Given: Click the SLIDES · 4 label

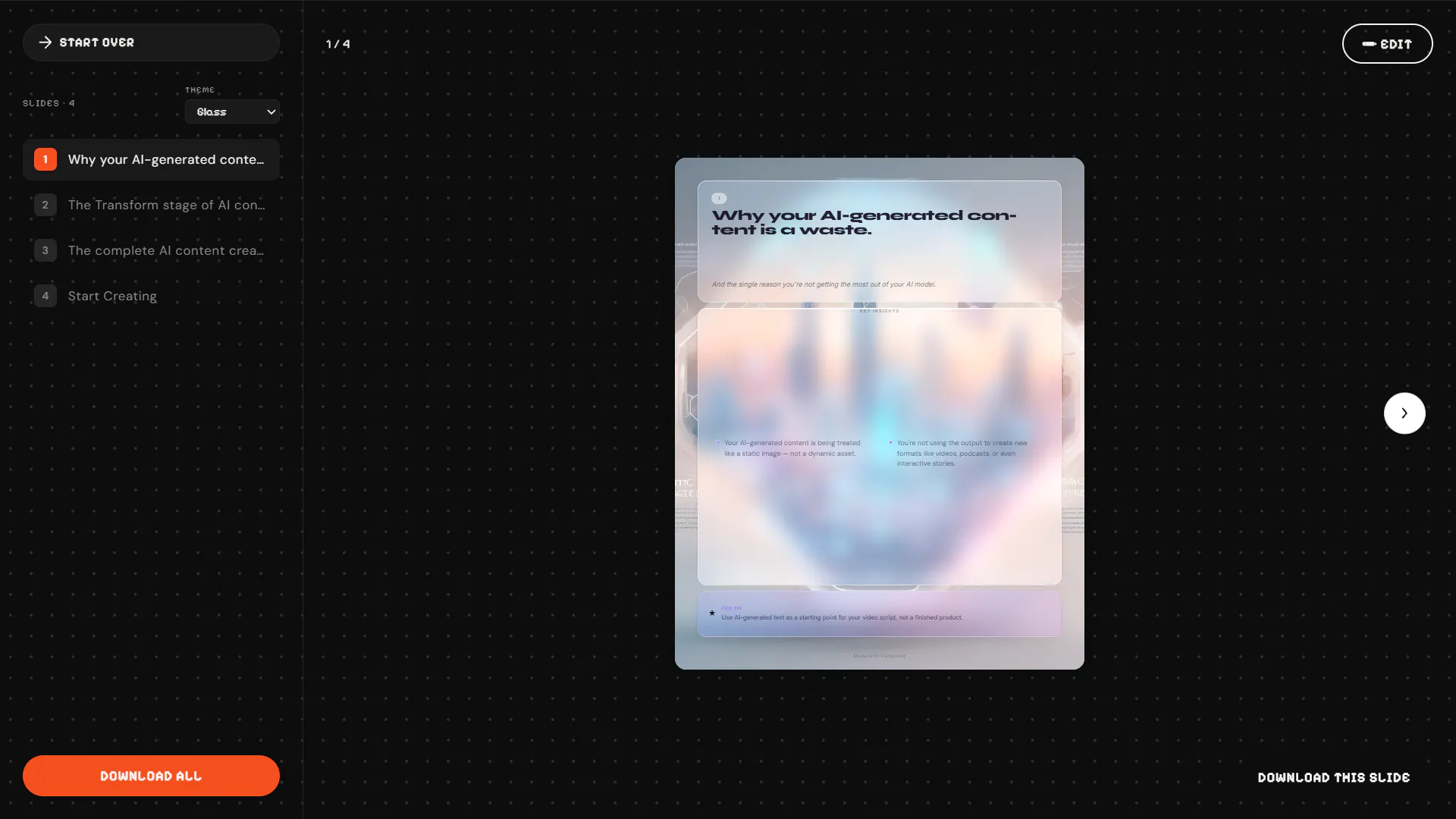Looking at the screenshot, I should [49, 103].
